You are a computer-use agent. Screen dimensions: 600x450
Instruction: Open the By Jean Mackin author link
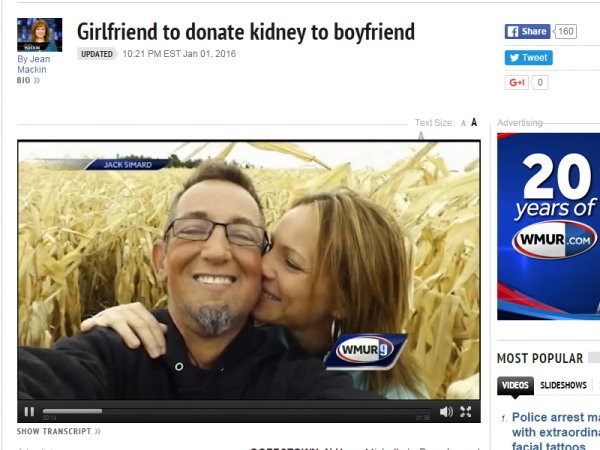[34, 64]
